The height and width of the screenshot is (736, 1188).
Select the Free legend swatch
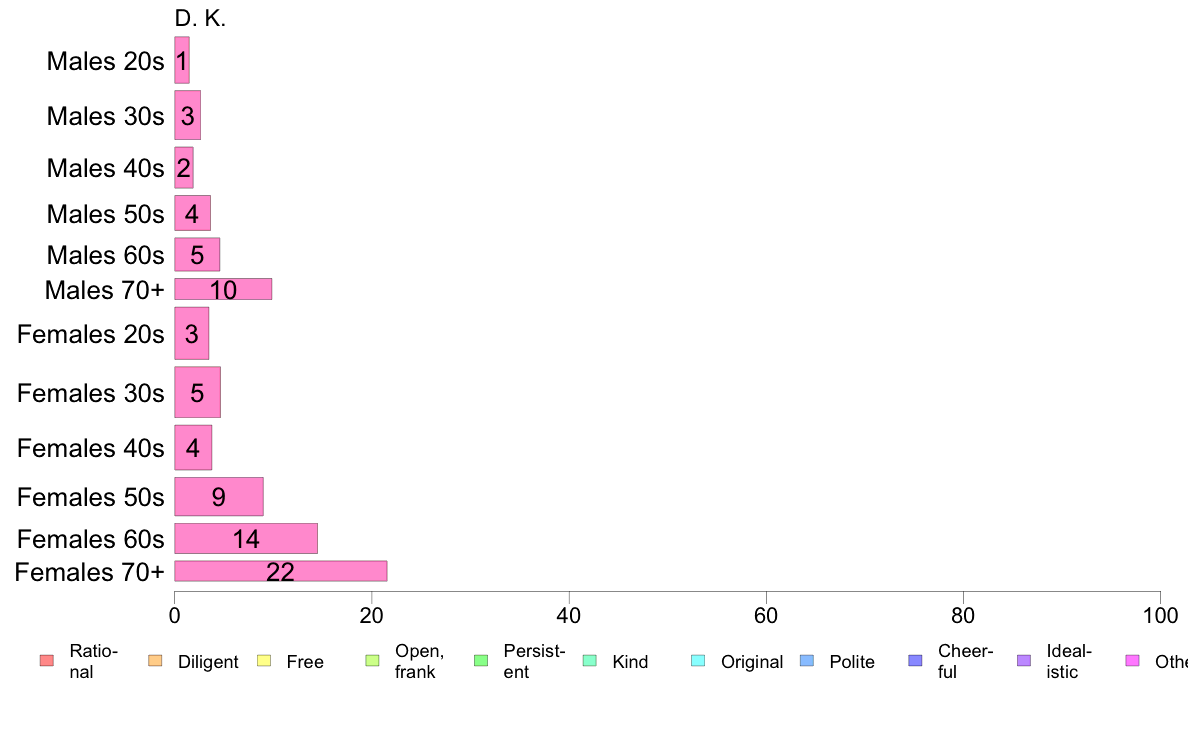pyautogui.click(x=264, y=661)
